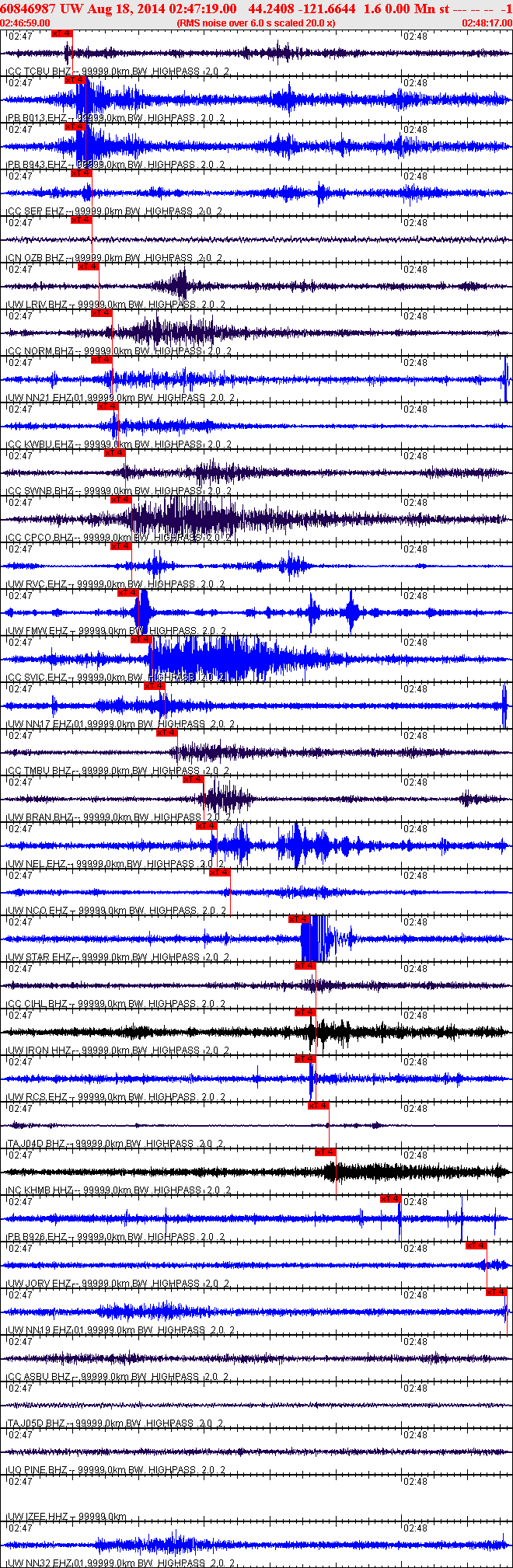
Task: Select the CC SVIC EHZ station label
Action: tap(37, 678)
